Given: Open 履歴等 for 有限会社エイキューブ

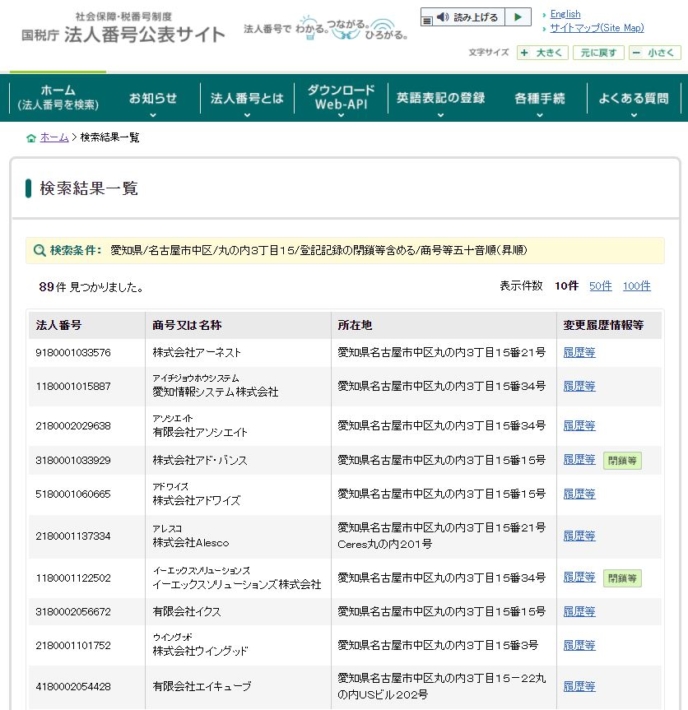Looking at the screenshot, I should coord(579,687).
